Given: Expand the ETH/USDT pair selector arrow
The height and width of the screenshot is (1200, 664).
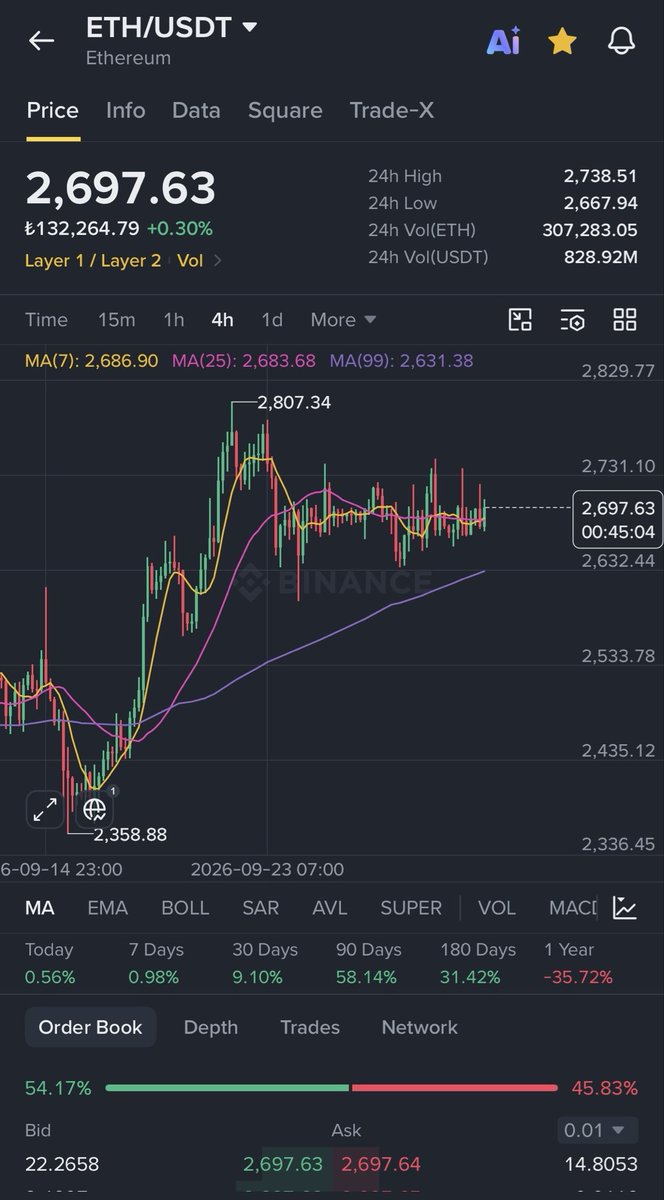Looking at the screenshot, I should 249,27.
